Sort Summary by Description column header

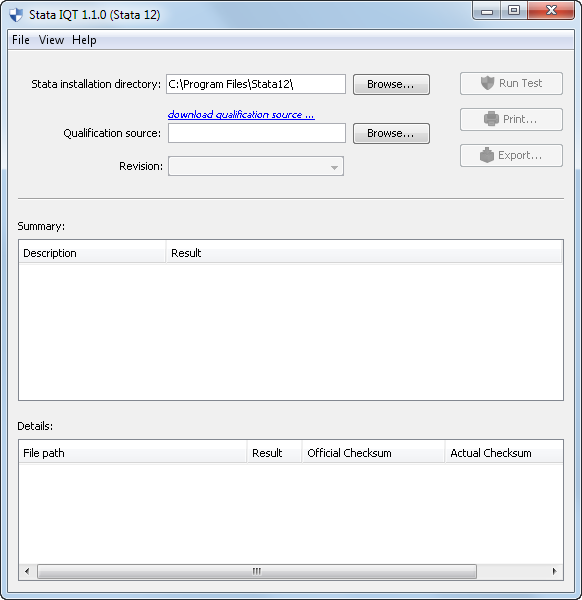(92, 253)
